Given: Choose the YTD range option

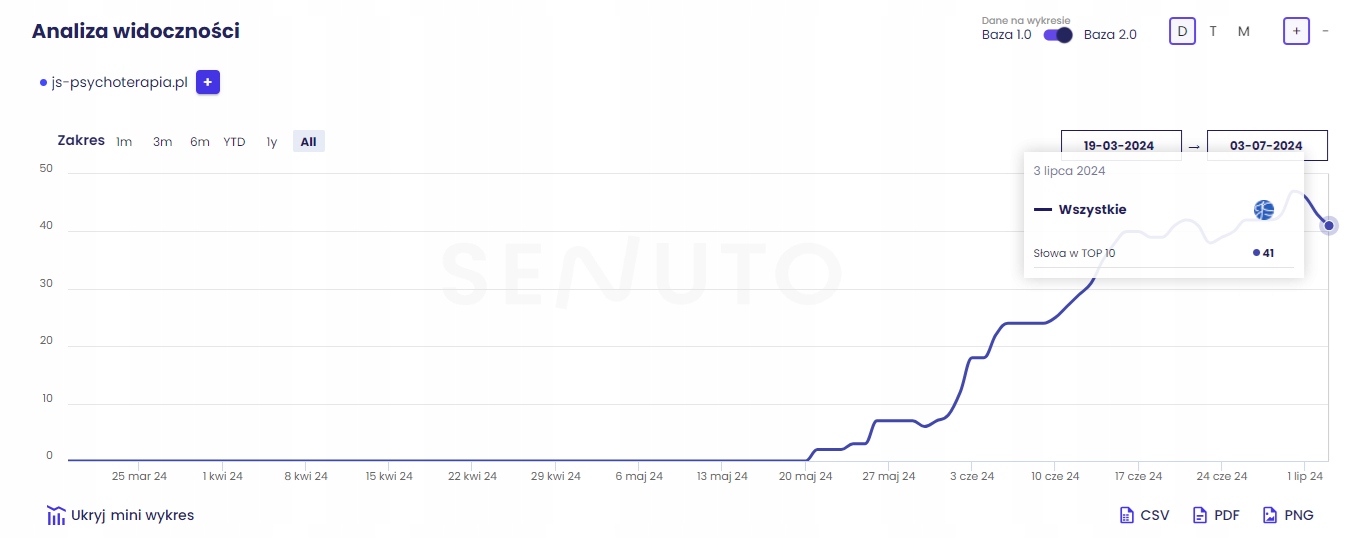Looking at the screenshot, I should (234, 142).
